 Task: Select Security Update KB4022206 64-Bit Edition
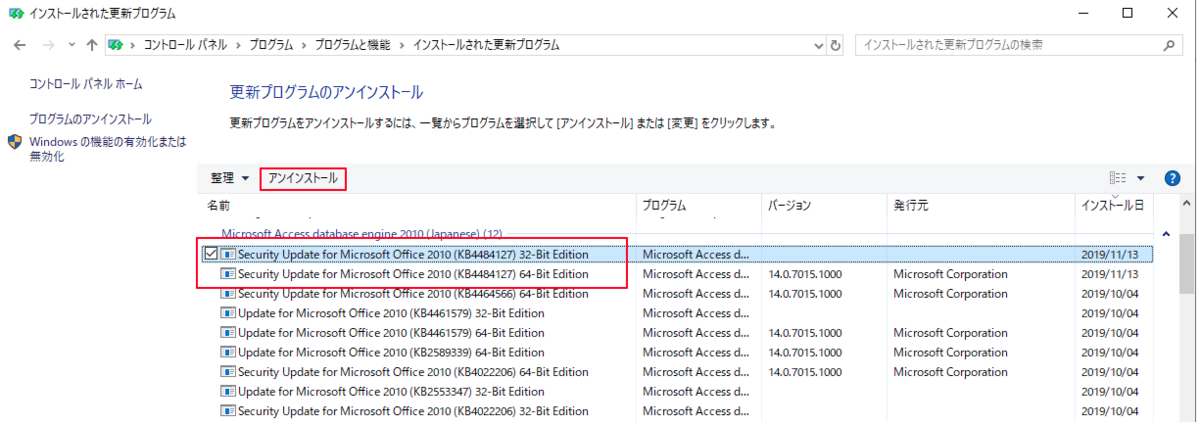click(413, 372)
